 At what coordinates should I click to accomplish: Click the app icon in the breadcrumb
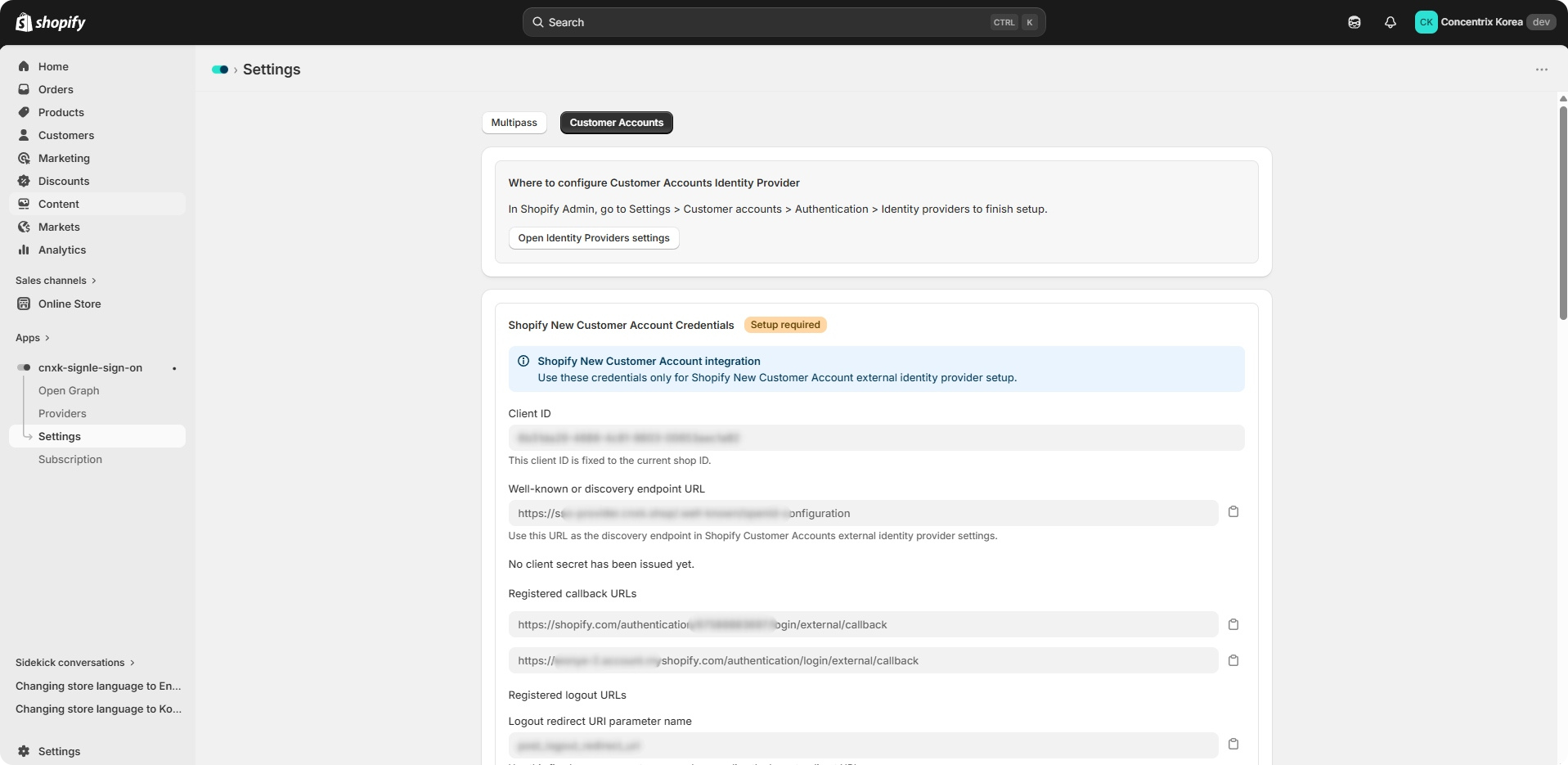[x=220, y=70]
